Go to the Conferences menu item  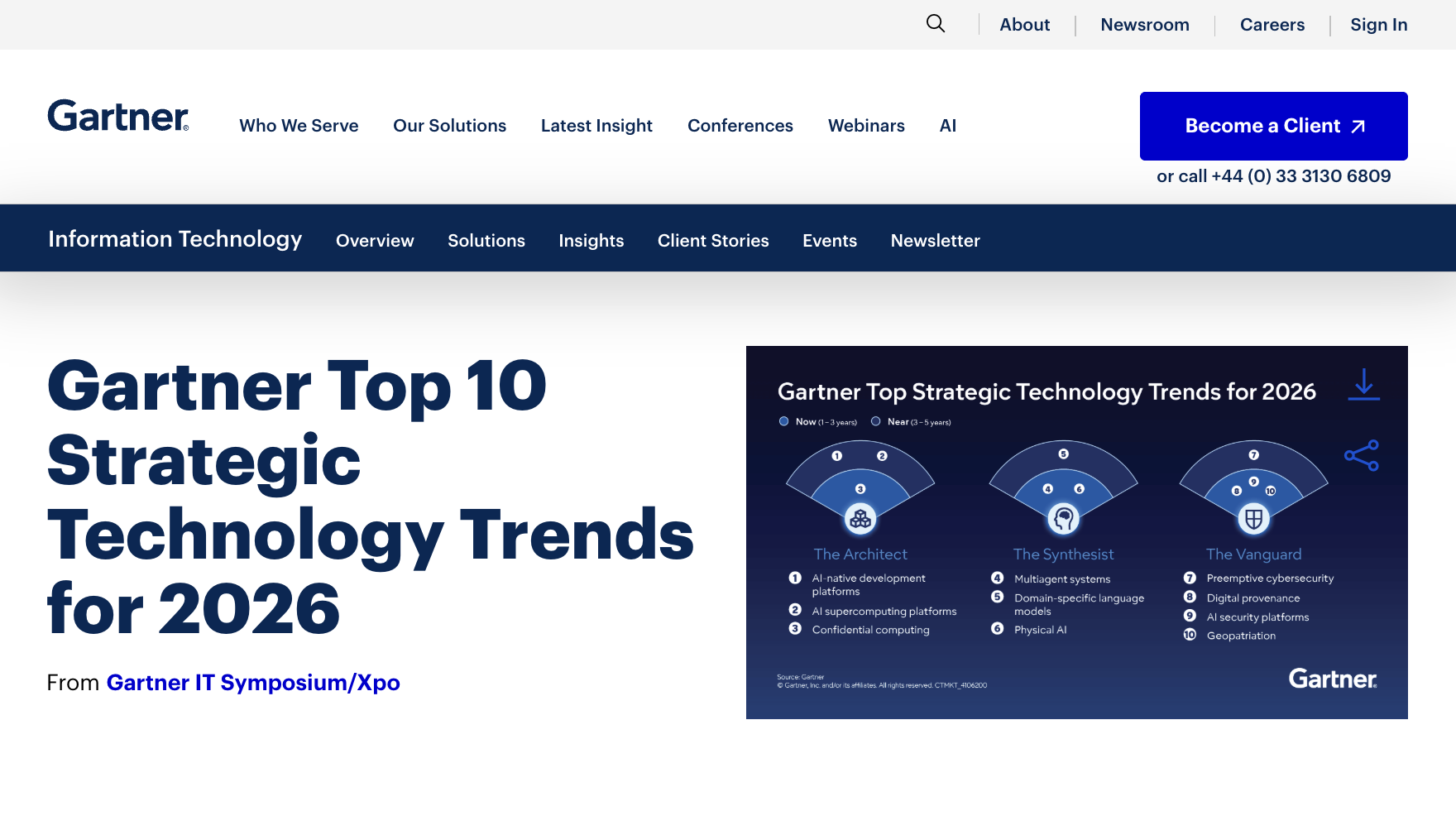click(x=740, y=126)
